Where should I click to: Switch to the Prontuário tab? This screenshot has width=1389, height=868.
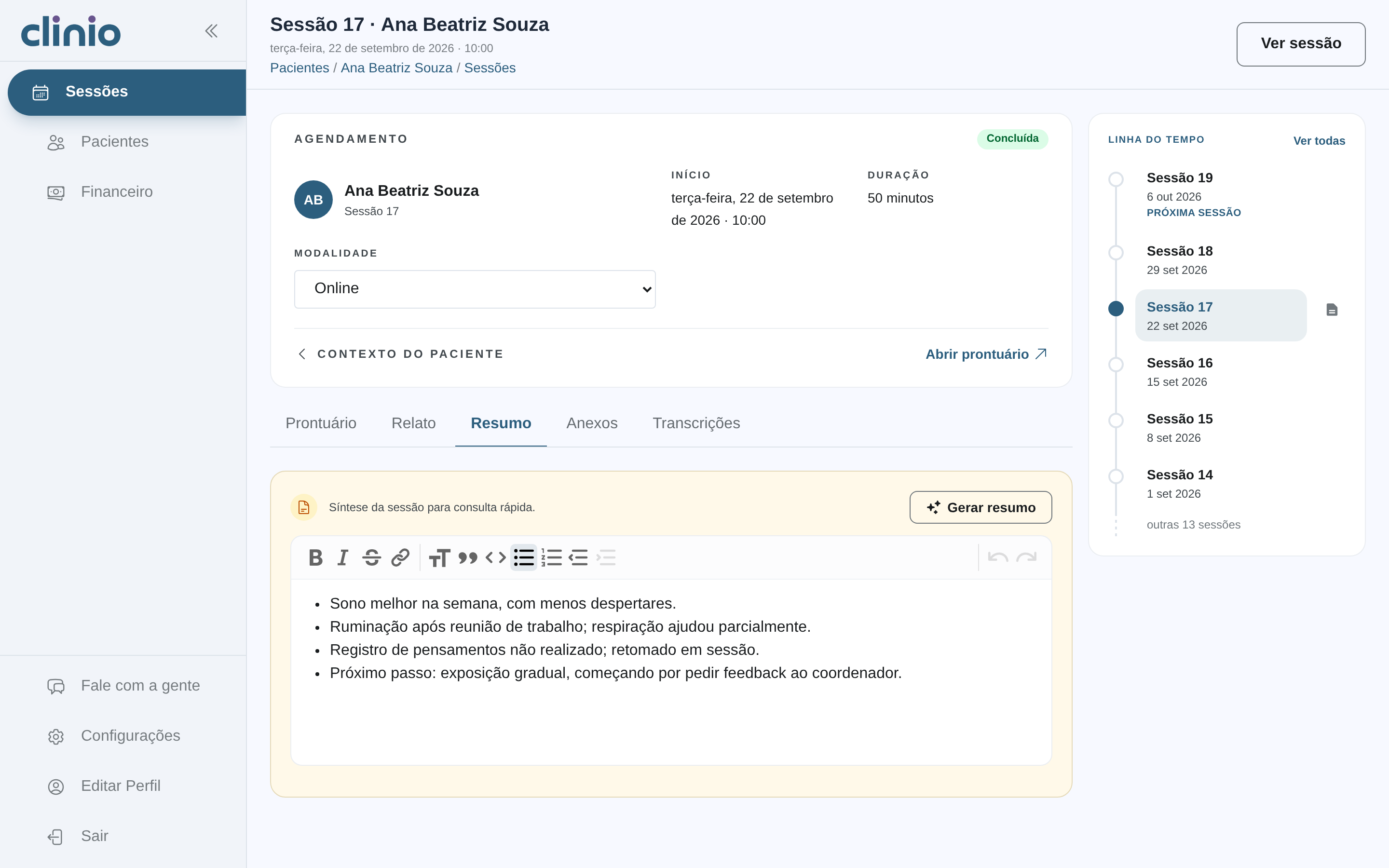click(x=321, y=423)
